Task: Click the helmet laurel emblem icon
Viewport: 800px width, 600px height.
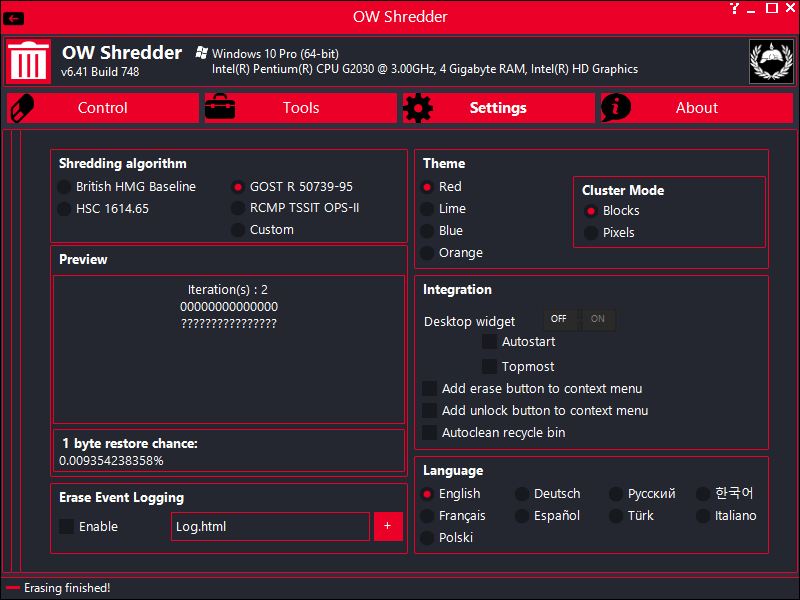Action: (x=771, y=61)
